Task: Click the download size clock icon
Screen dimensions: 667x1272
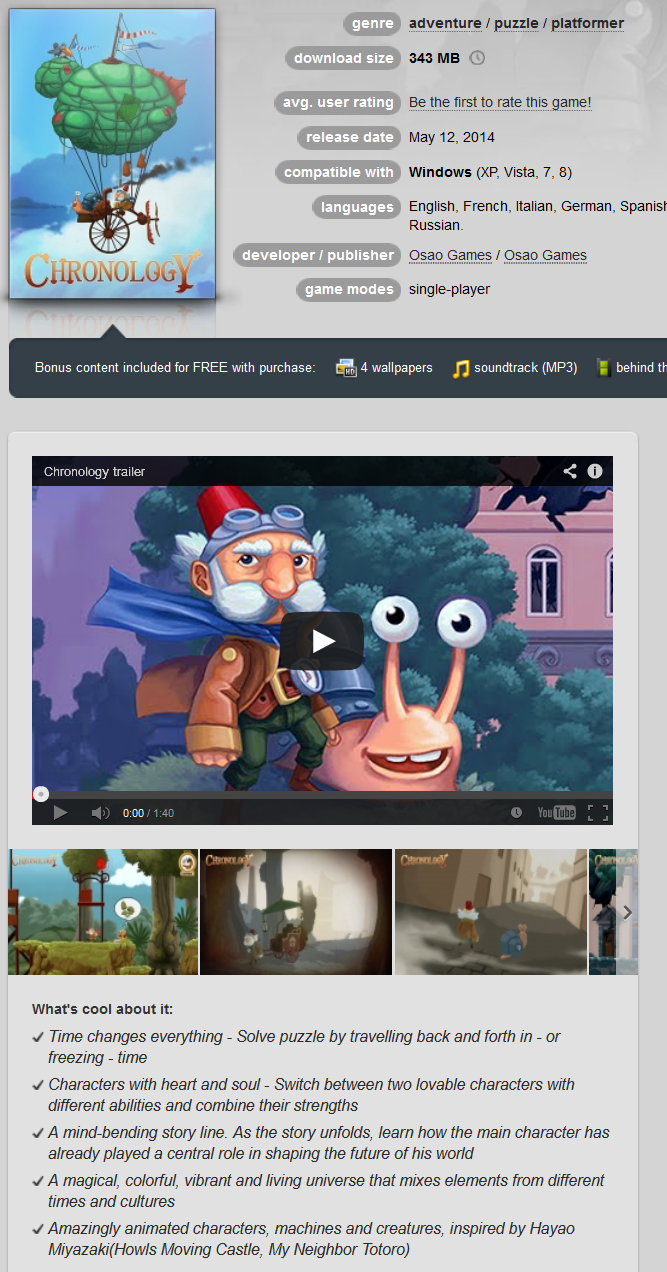Action: click(x=477, y=58)
